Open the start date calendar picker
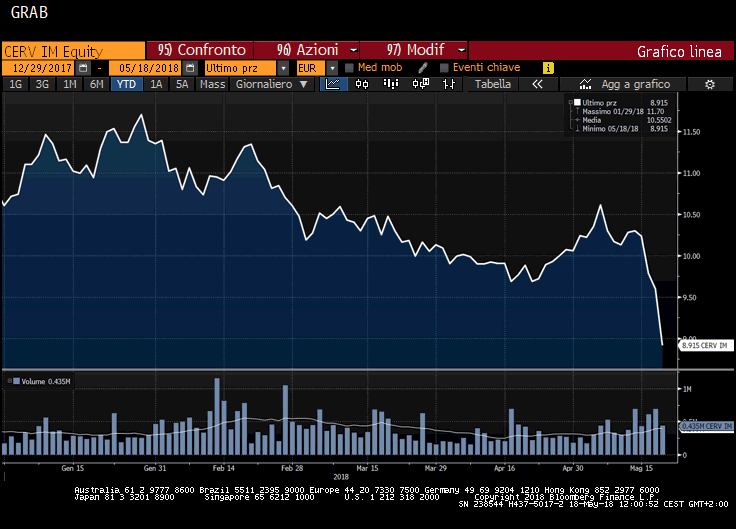Viewport: 736px width, 529px height. 83,68
